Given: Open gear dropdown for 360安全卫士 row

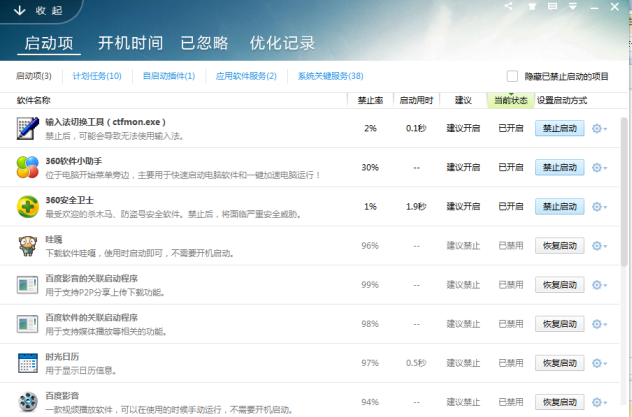Looking at the screenshot, I should click(599, 207).
